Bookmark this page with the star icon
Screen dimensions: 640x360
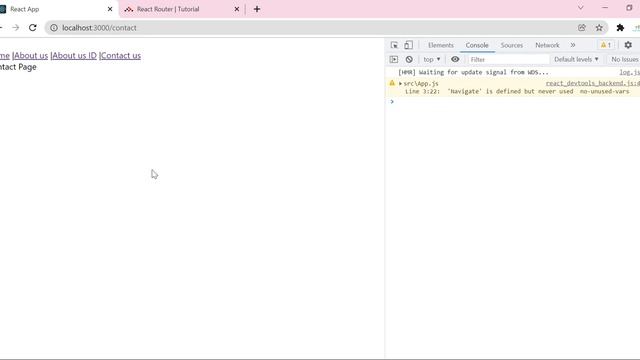599,28
